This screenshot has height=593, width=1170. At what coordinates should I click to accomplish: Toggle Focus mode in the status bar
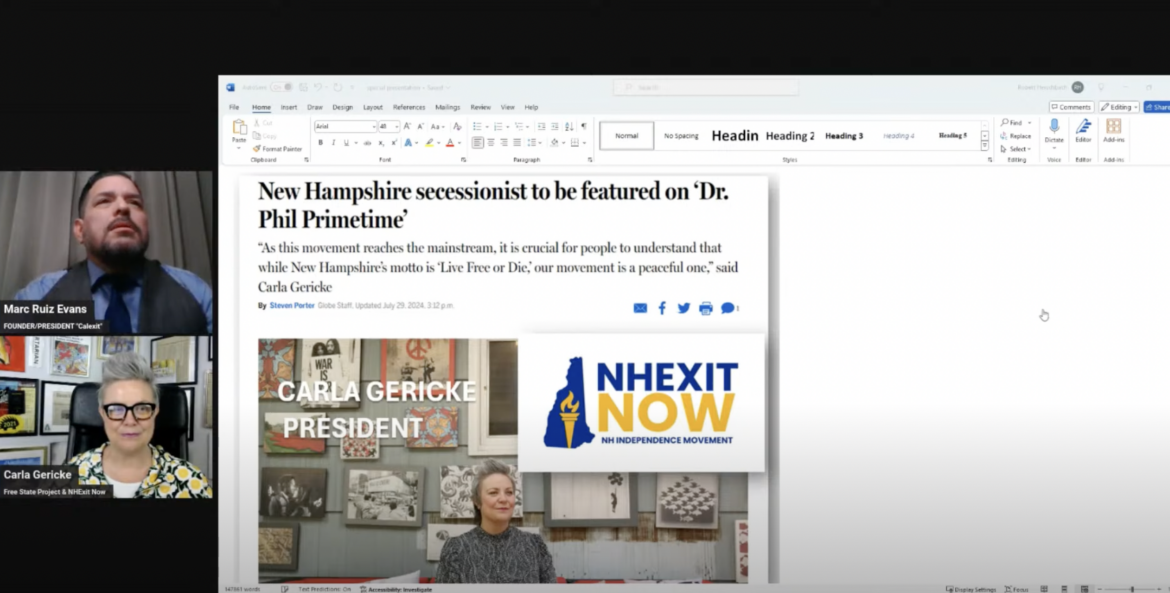(1017, 589)
